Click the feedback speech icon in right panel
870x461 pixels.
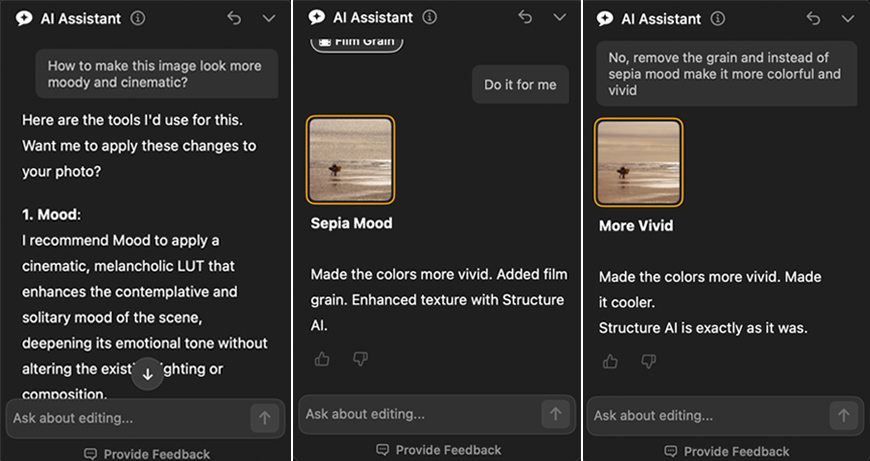point(671,452)
